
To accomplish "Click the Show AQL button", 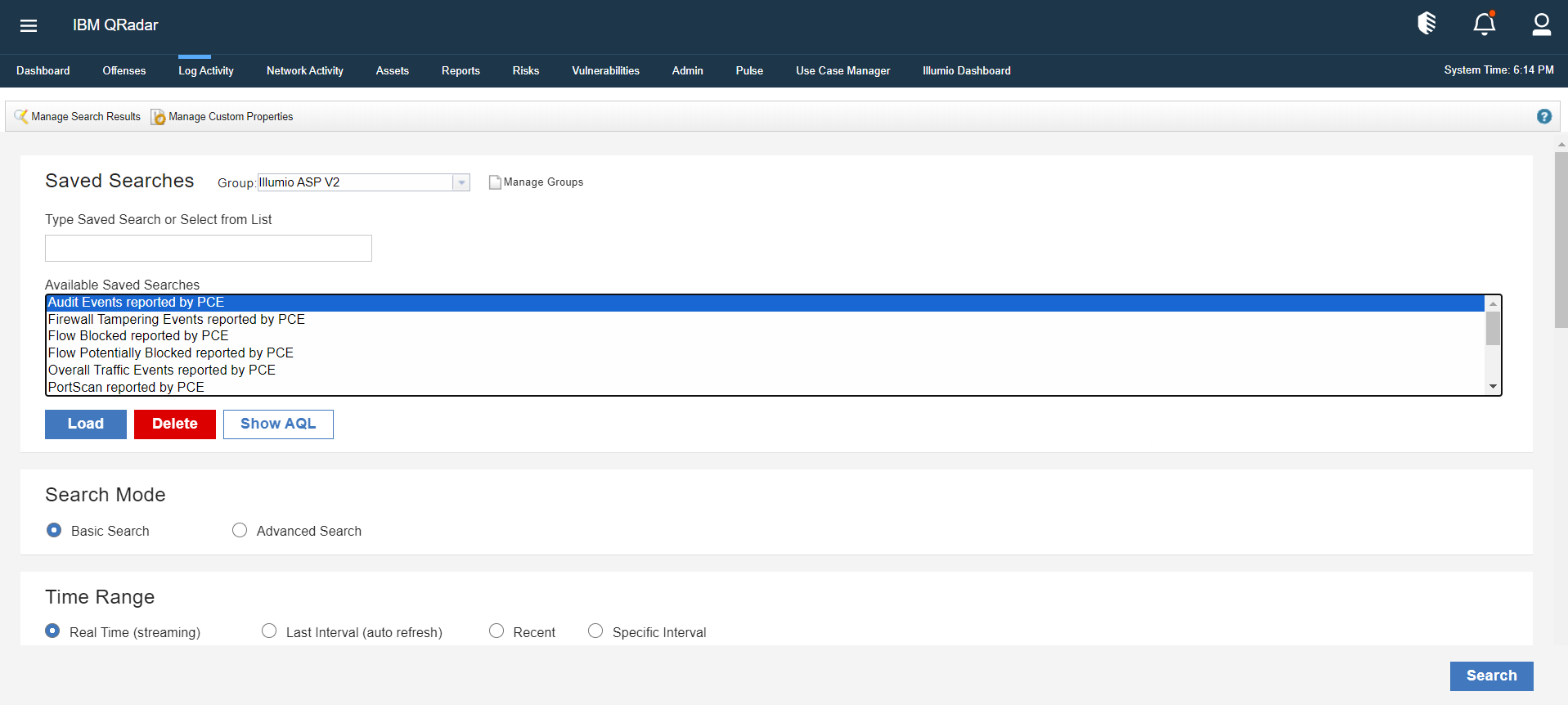I will [x=278, y=424].
